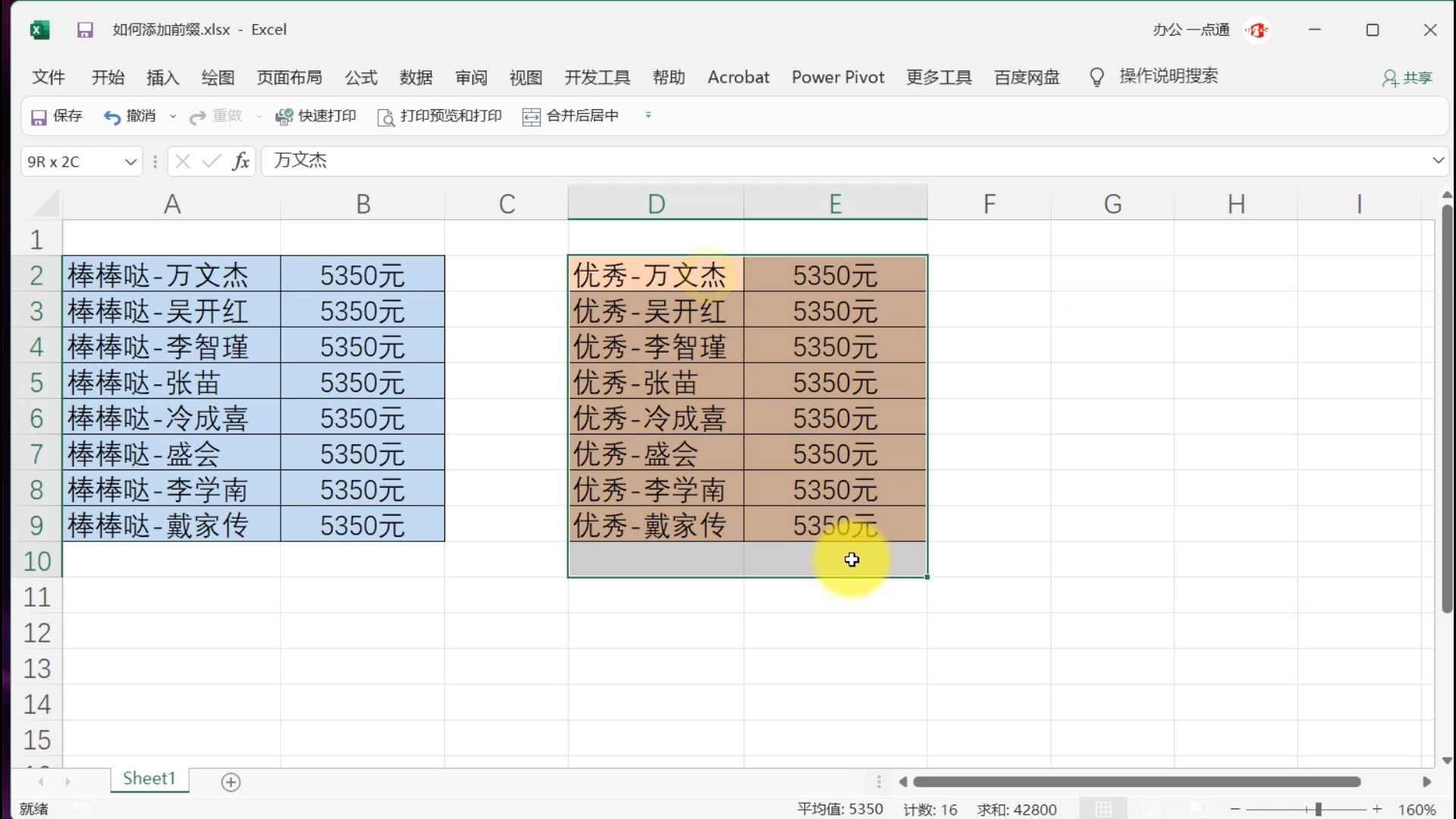
Task: Open the 公式 ribbon tab
Action: 361,77
